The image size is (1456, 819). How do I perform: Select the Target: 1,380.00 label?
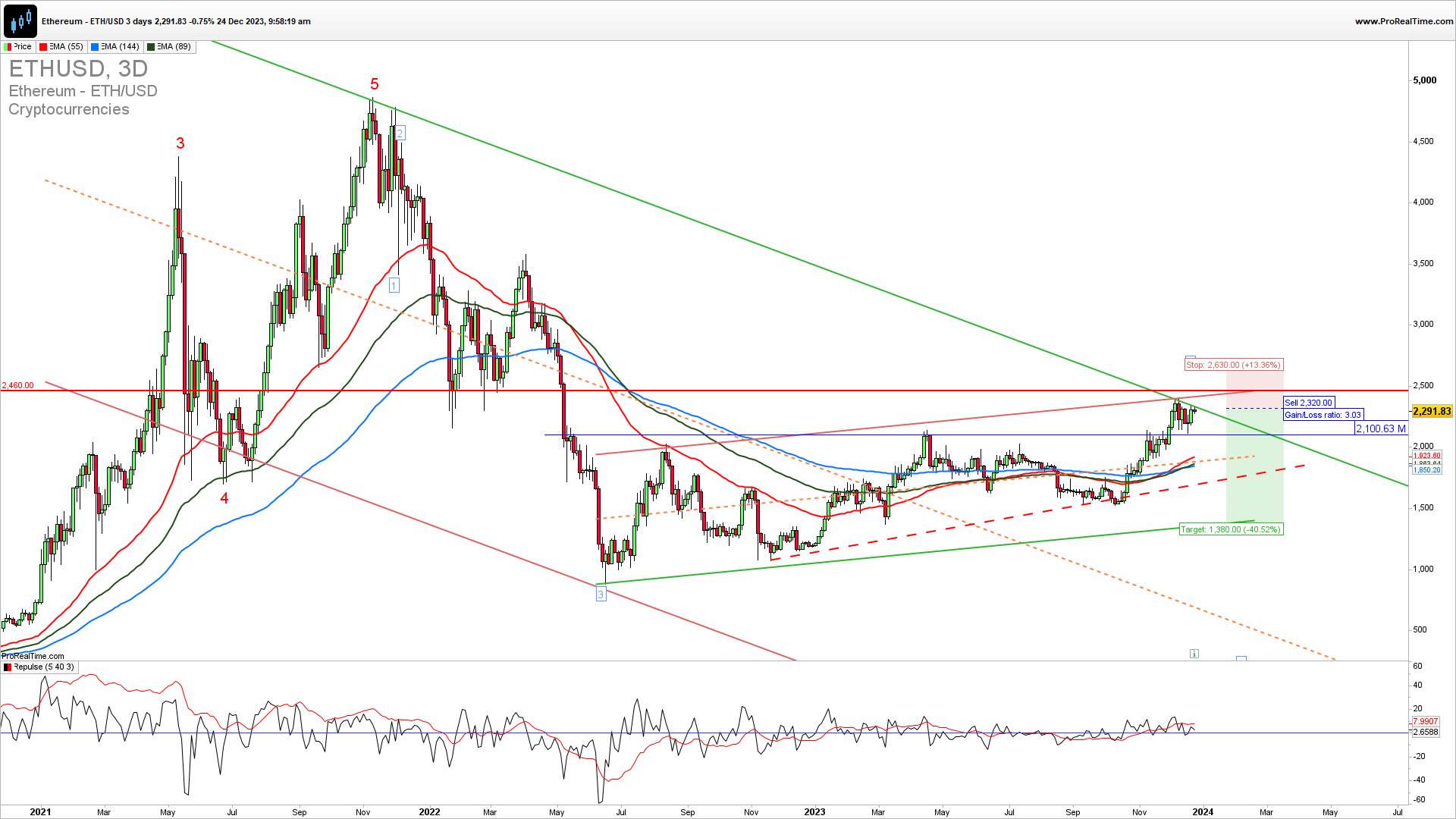(x=1230, y=529)
